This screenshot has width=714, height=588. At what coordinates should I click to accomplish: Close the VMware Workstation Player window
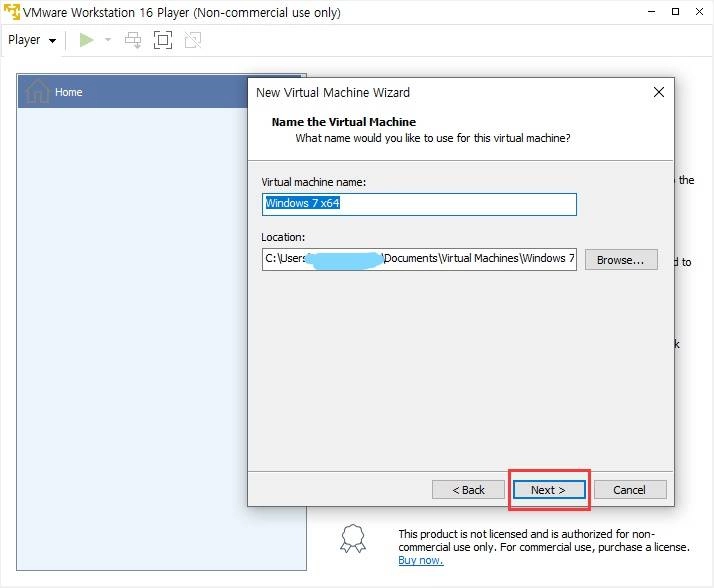click(x=699, y=12)
